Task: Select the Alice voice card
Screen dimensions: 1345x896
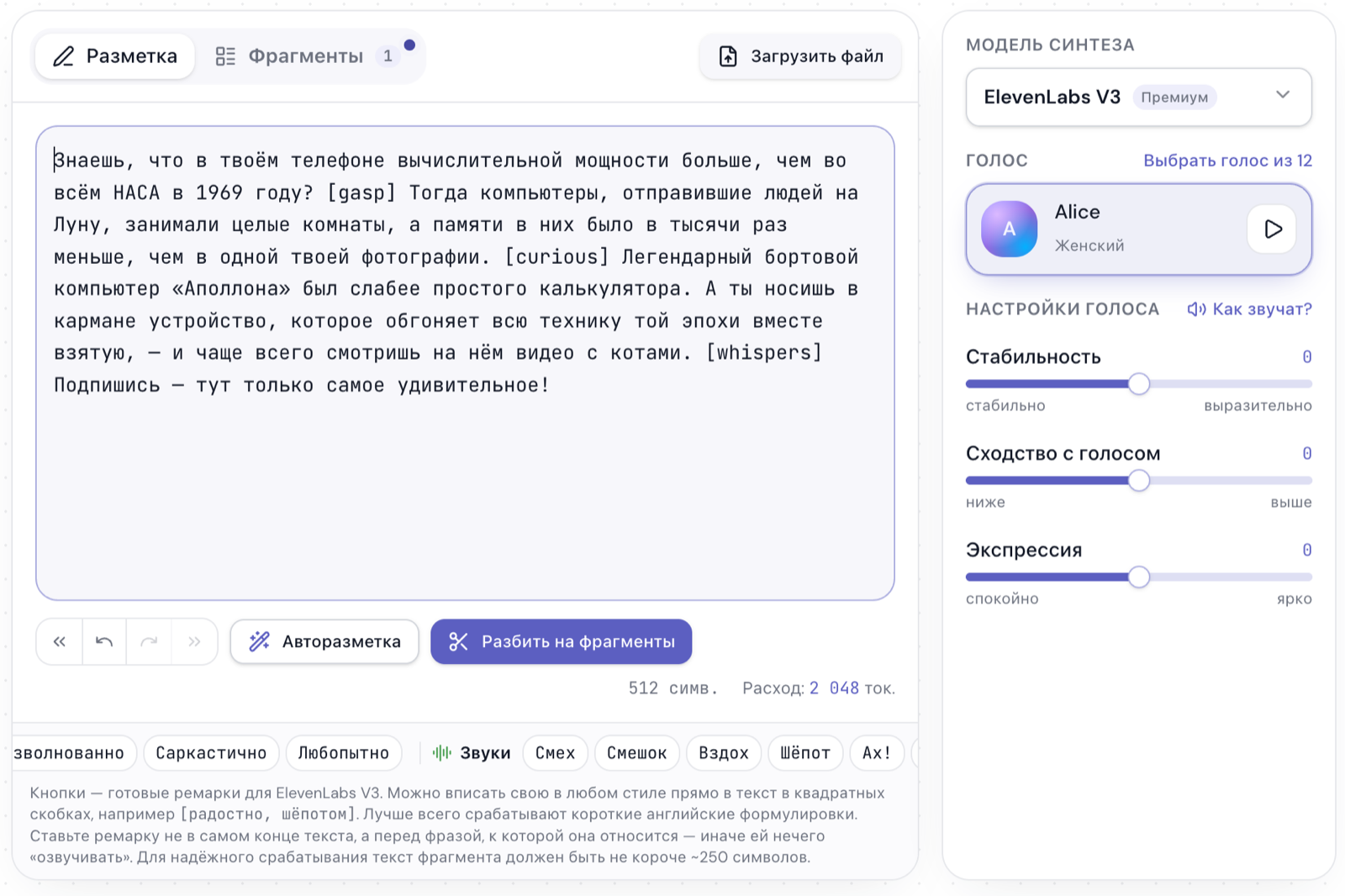Action: coord(1138,229)
